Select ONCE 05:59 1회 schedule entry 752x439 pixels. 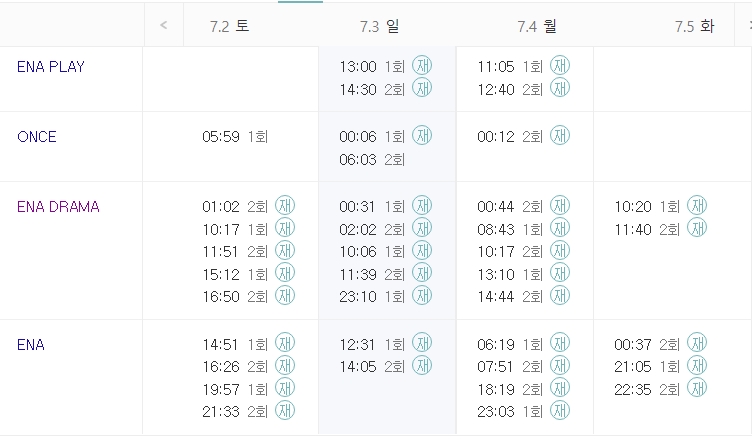[x=235, y=137]
